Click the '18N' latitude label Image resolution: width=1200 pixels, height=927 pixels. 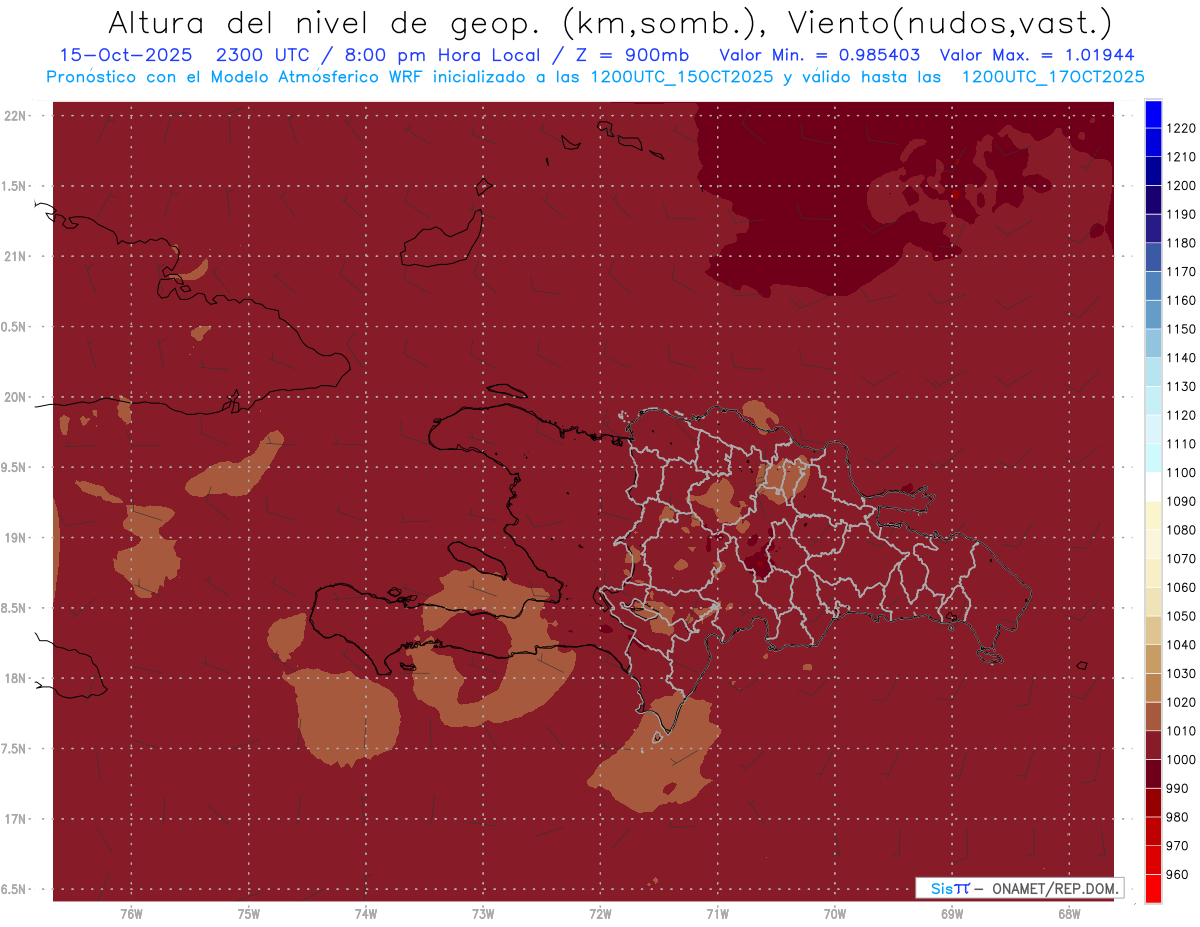pyautogui.click(x=17, y=679)
